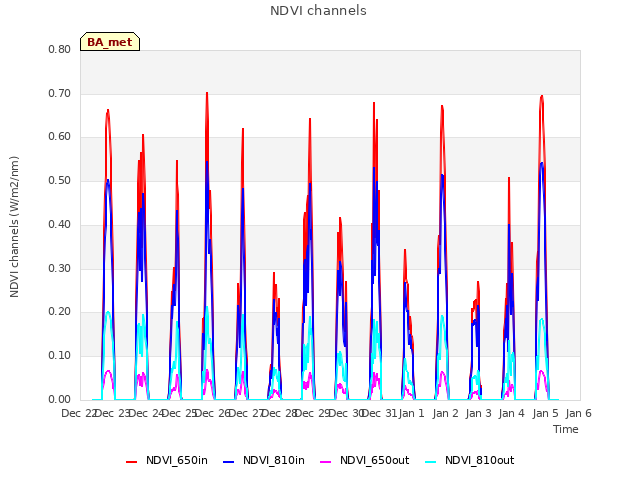Click the 0.10 y-axis tick label
640x480 pixels.
point(60,356)
